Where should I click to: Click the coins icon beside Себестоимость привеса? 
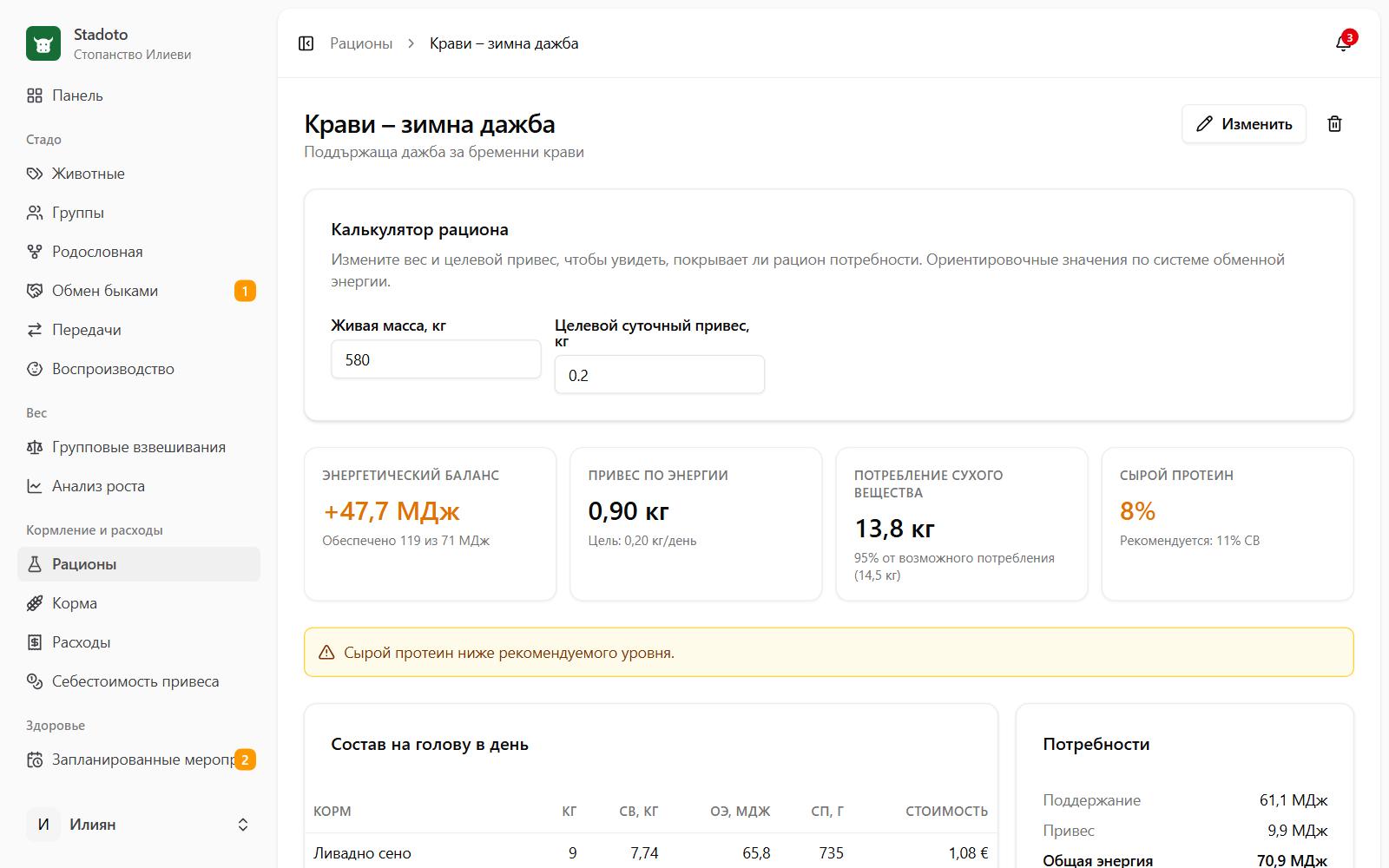(35, 681)
